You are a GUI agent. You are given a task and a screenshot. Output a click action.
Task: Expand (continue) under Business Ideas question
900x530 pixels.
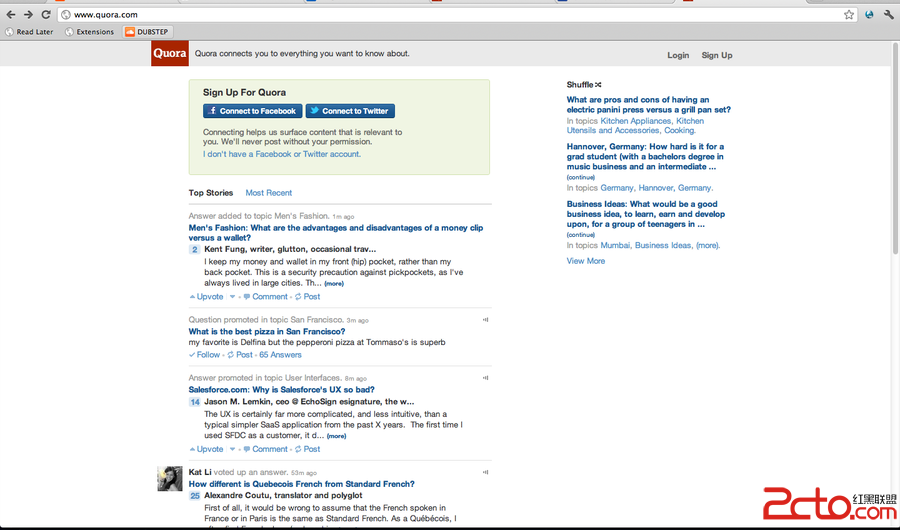(580, 235)
